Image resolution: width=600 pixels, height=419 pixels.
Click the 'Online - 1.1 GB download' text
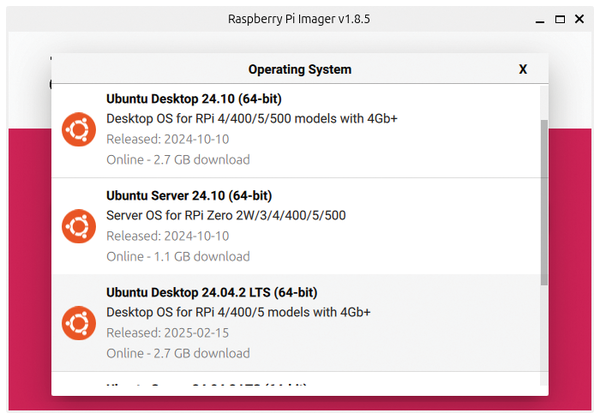(x=177, y=256)
